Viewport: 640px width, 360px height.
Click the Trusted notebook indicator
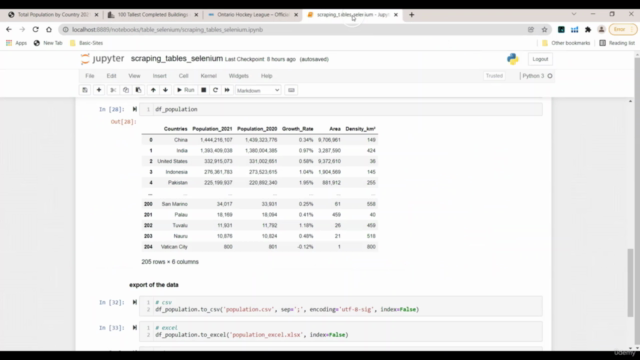(x=494, y=76)
